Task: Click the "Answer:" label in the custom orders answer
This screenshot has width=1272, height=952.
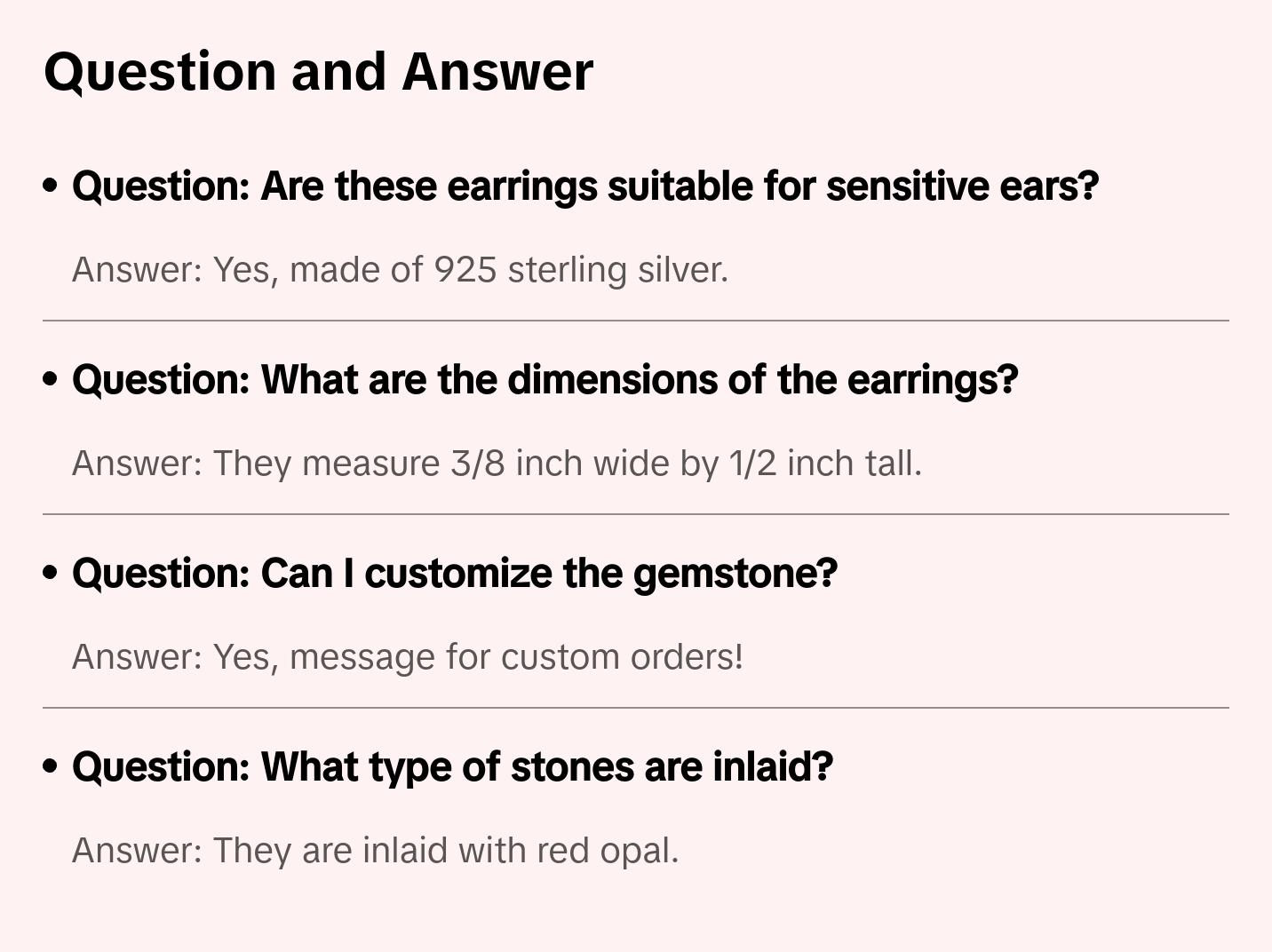Action: (138, 657)
